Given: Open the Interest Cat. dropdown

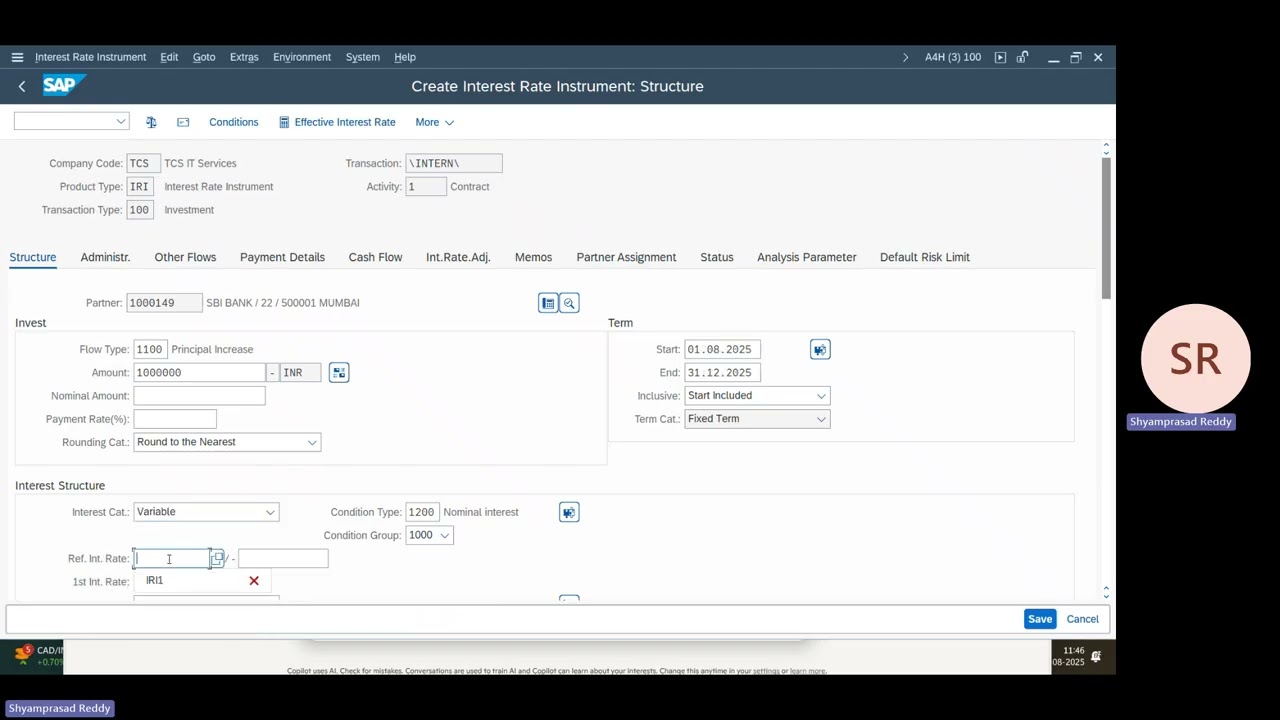Looking at the screenshot, I should tap(270, 512).
